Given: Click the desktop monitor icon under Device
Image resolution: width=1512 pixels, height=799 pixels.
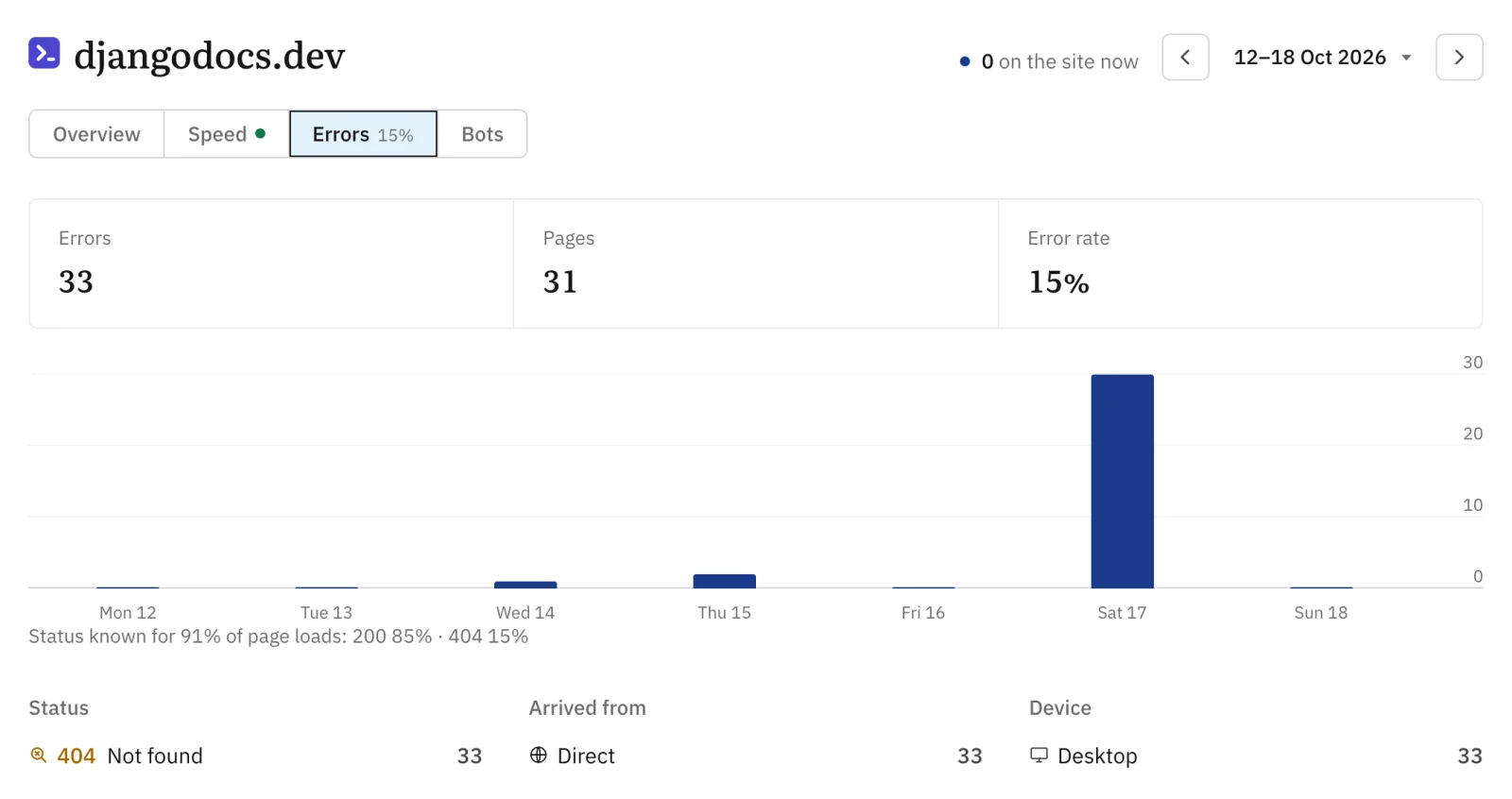Looking at the screenshot, I should (x=1039, y=755).
